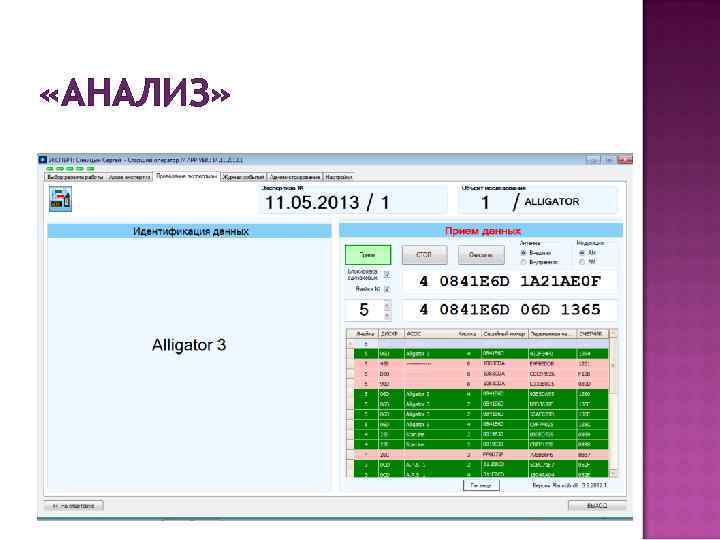720x540 pixels.
Task: Close the application window
Action: pyautogui.click(x=625, y=160)
